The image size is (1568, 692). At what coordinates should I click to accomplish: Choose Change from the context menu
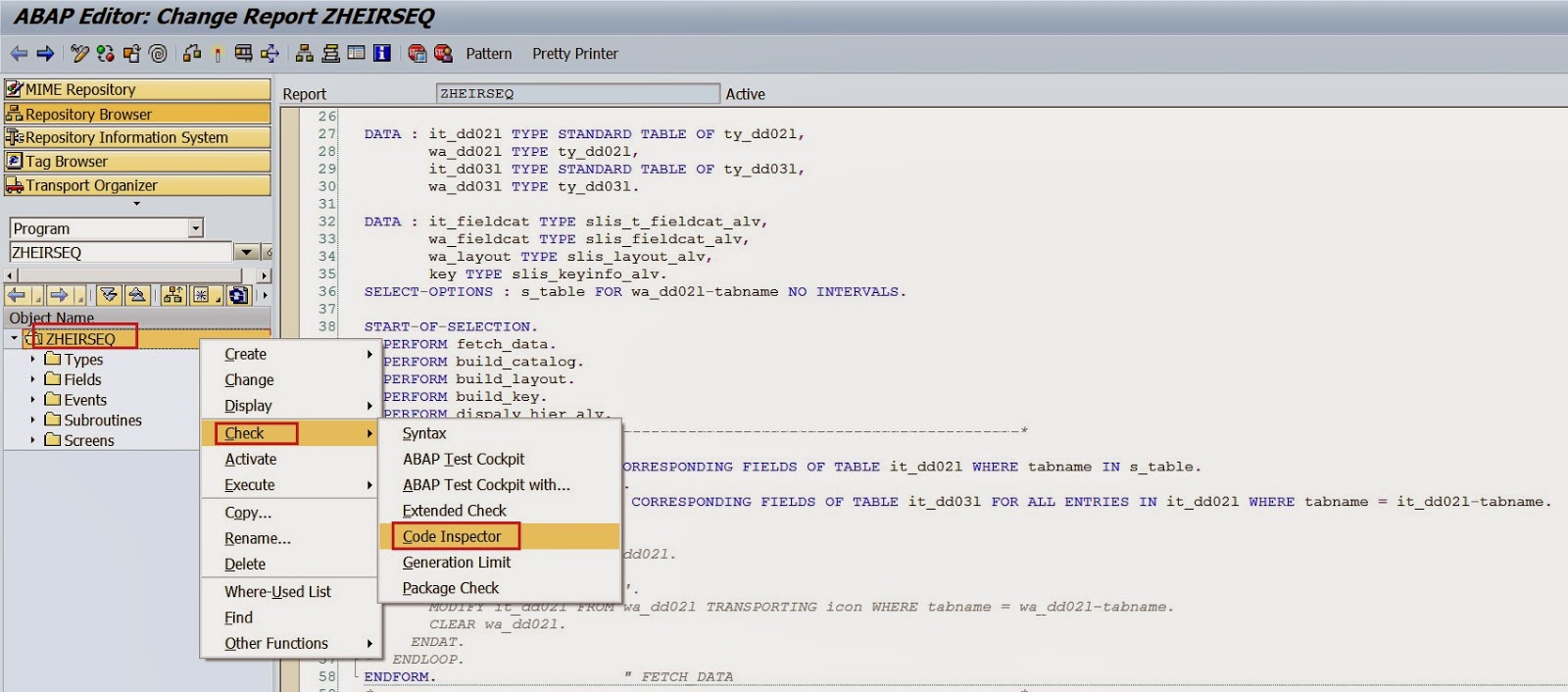pos(290,380)
